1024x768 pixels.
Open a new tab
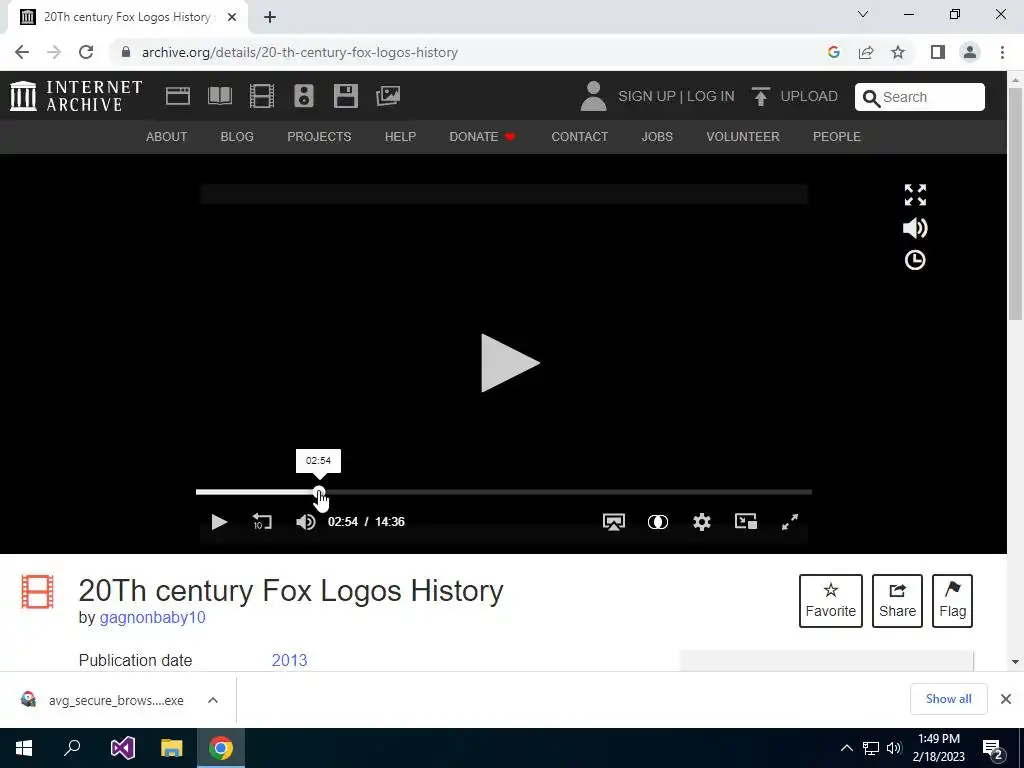pos(270,17)
